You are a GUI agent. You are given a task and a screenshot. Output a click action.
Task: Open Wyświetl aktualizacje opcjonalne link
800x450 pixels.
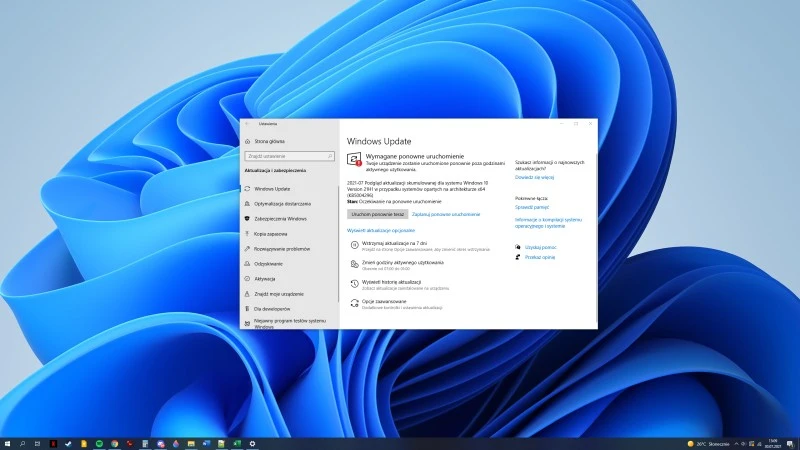point(381,231)
